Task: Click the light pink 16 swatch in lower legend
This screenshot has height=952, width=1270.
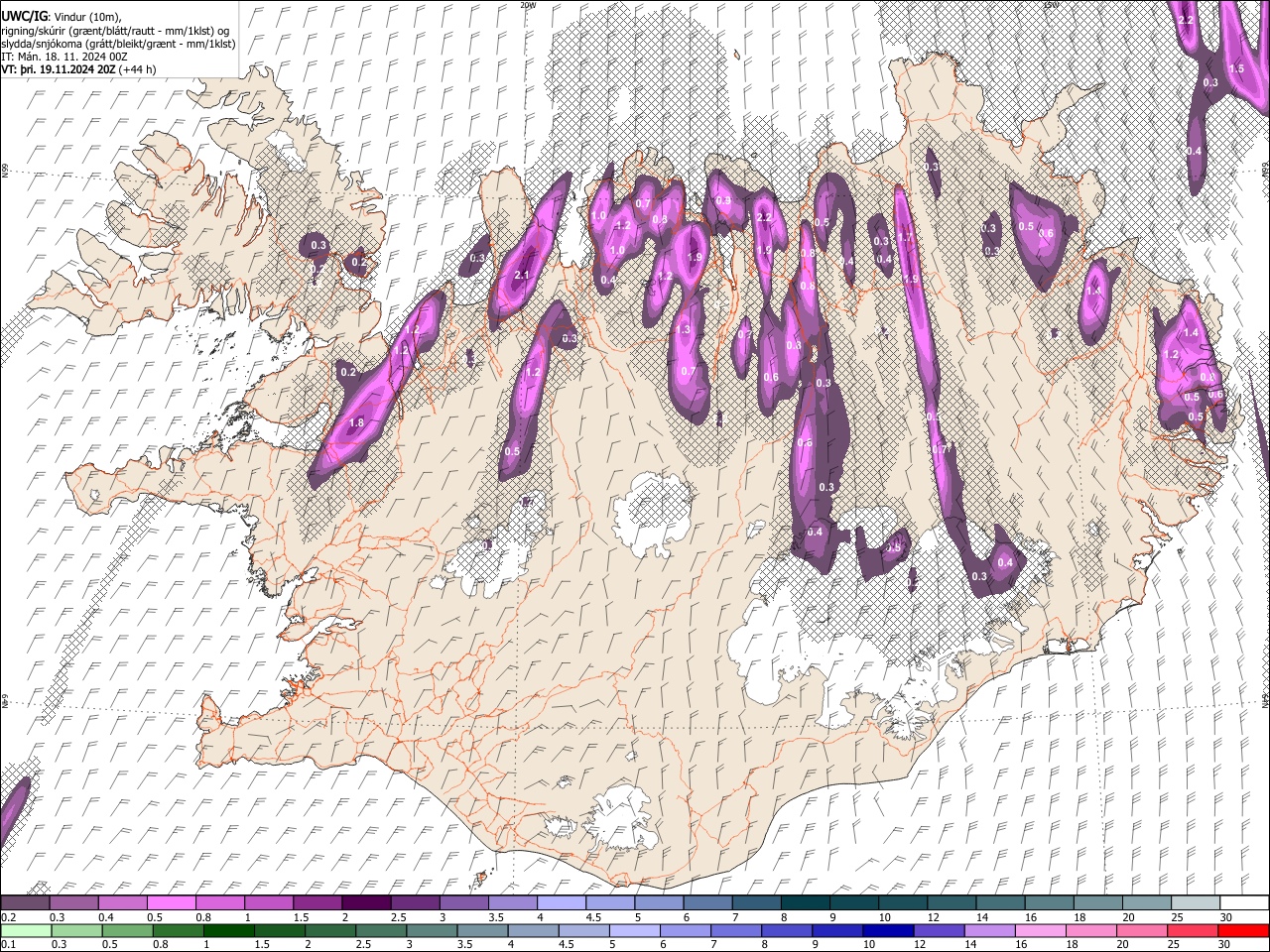Action: (1041, 930)
